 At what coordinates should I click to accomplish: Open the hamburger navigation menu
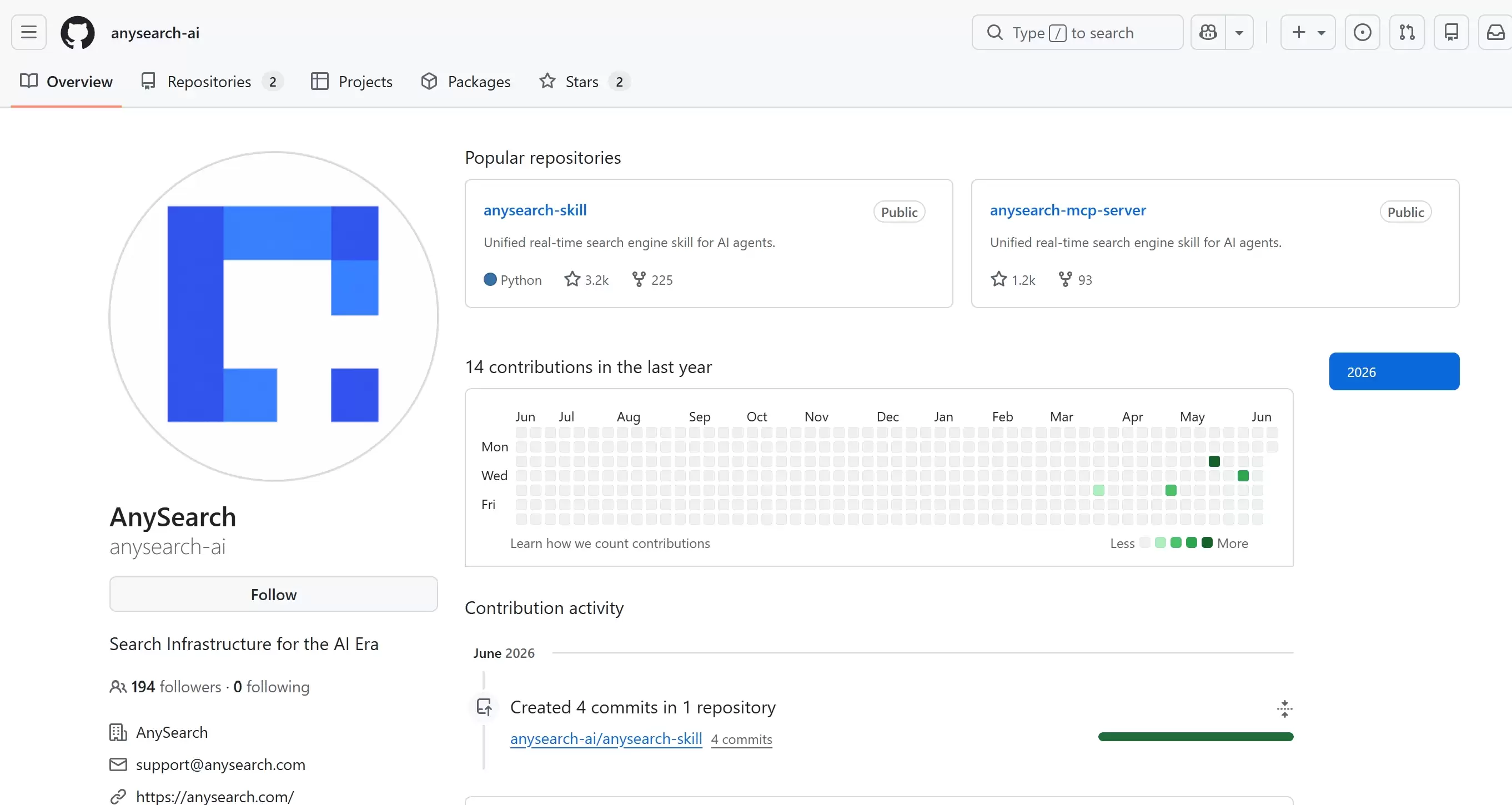[x=29, y=32]
